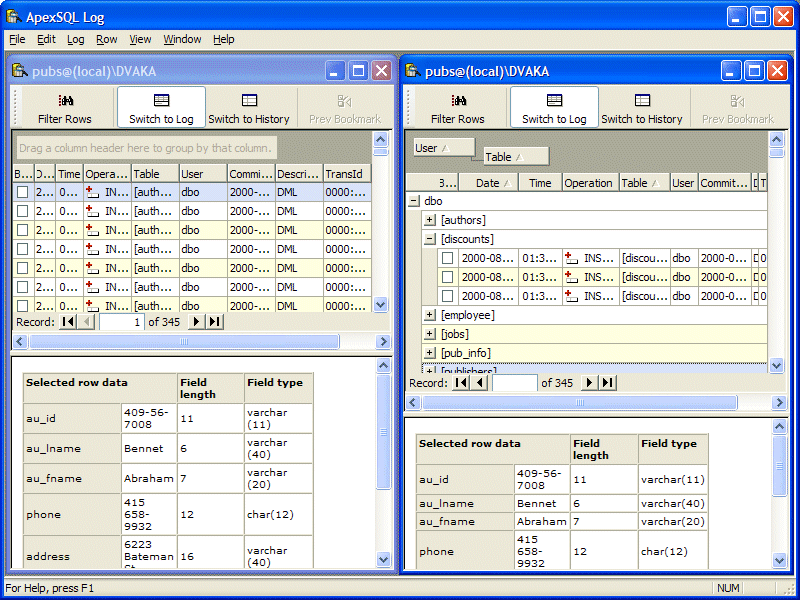The width and height of the screenshot is (800, 600).
Task: Click User group-by header in right window
Action: click(x=444, y=148)
